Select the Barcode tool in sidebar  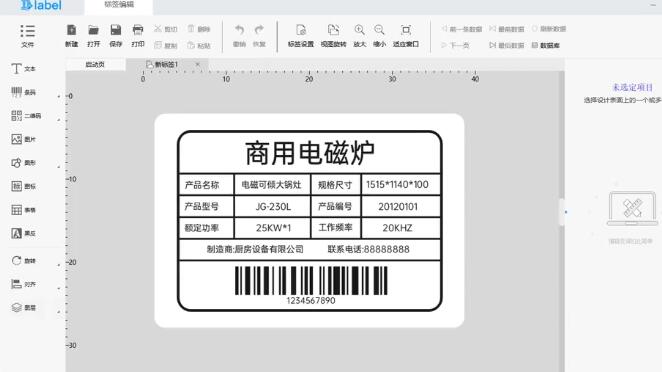[x=24, y=92]
